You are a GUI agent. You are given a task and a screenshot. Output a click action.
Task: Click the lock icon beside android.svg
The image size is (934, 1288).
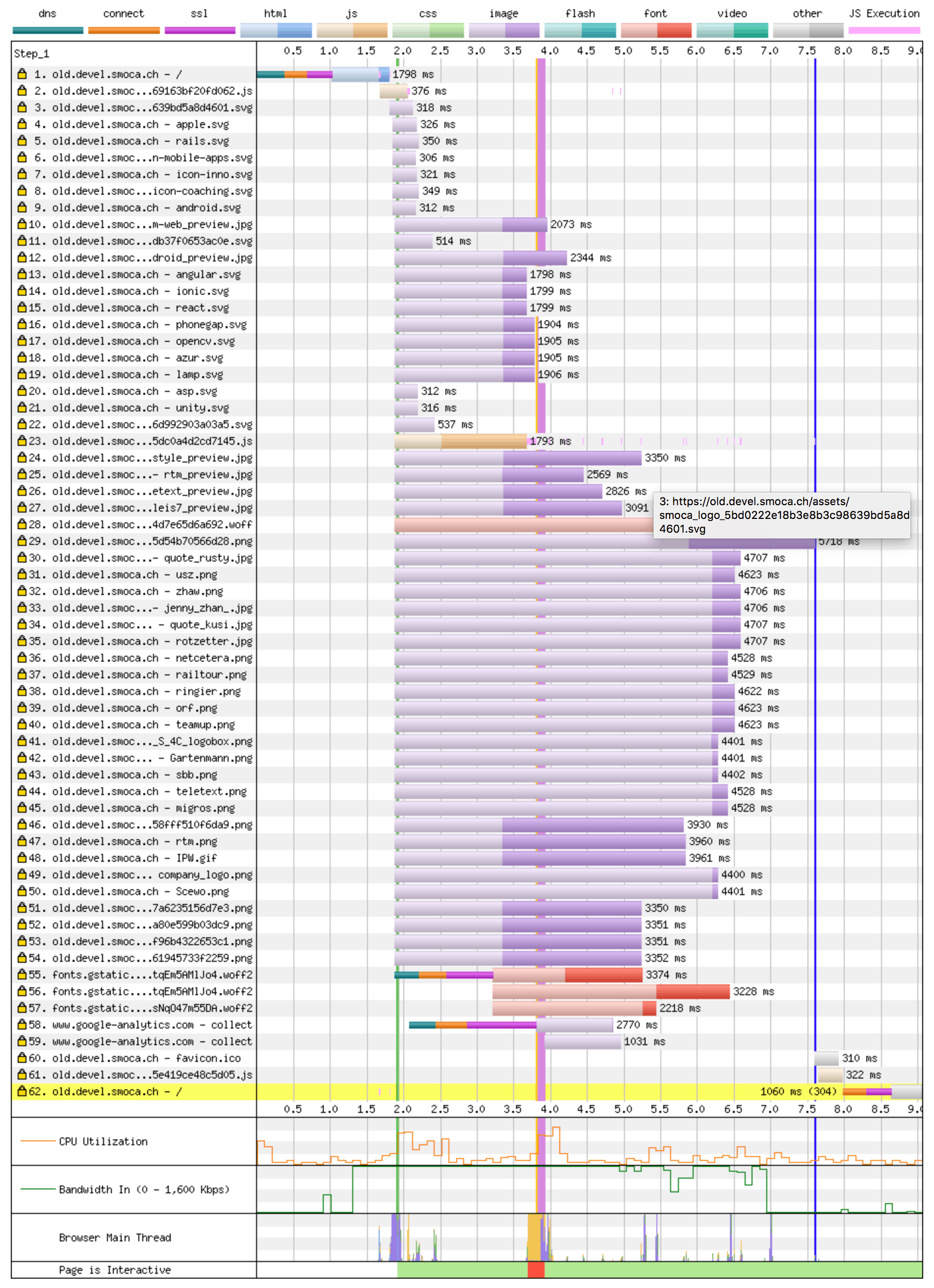[x=22, y=207]
